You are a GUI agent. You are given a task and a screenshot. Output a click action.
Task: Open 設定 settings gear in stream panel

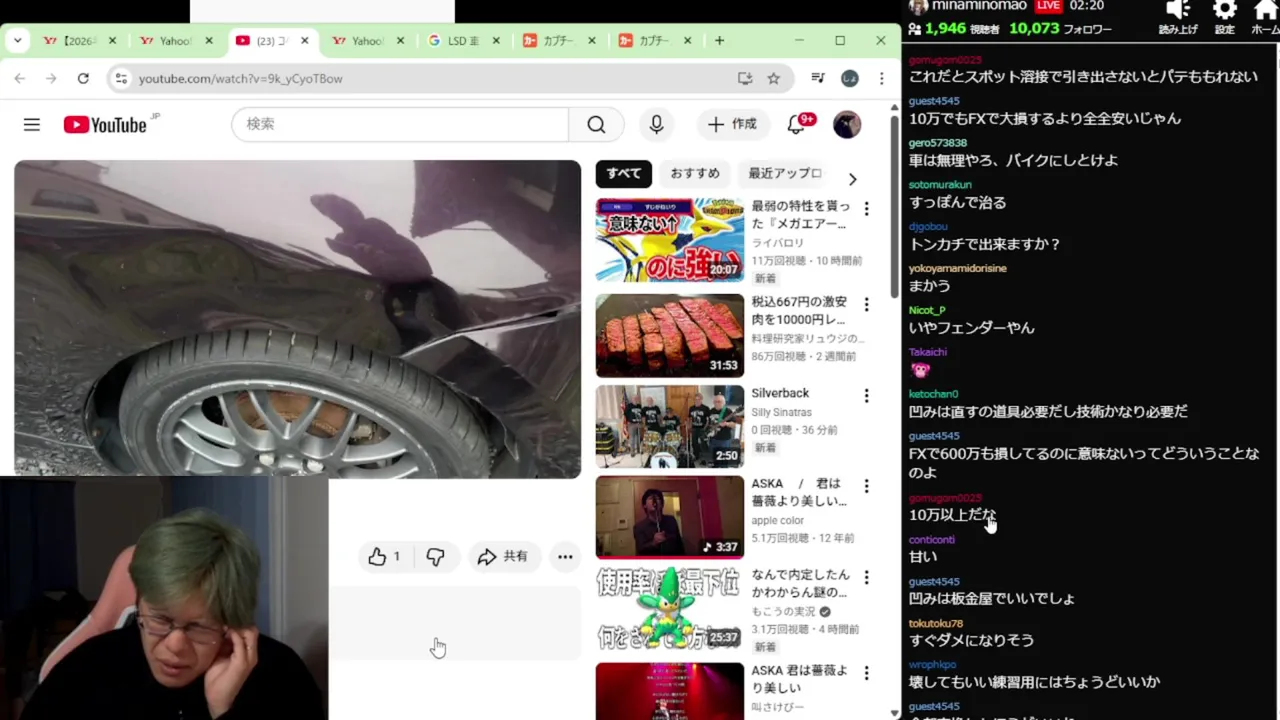(x=1224, y=17)
